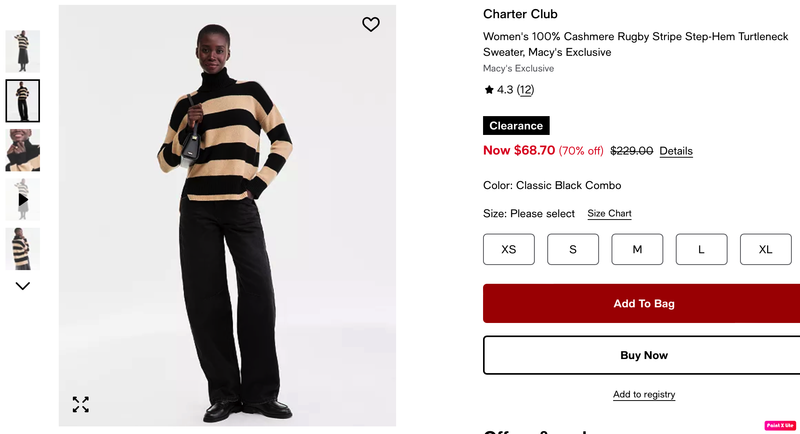The height and width of the screenshot is (434, 800).
Task: Select size M
Action: (637, 249)
